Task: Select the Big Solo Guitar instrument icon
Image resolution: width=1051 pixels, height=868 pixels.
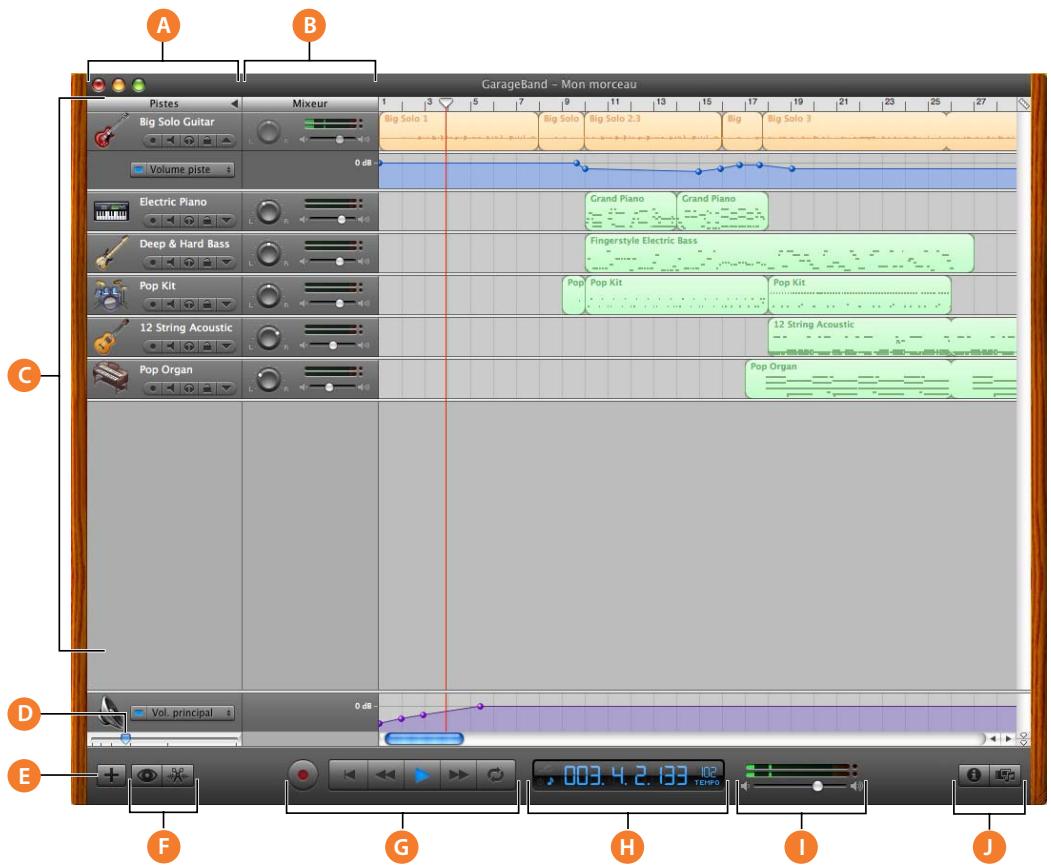Action: click(x=111, y=130)
